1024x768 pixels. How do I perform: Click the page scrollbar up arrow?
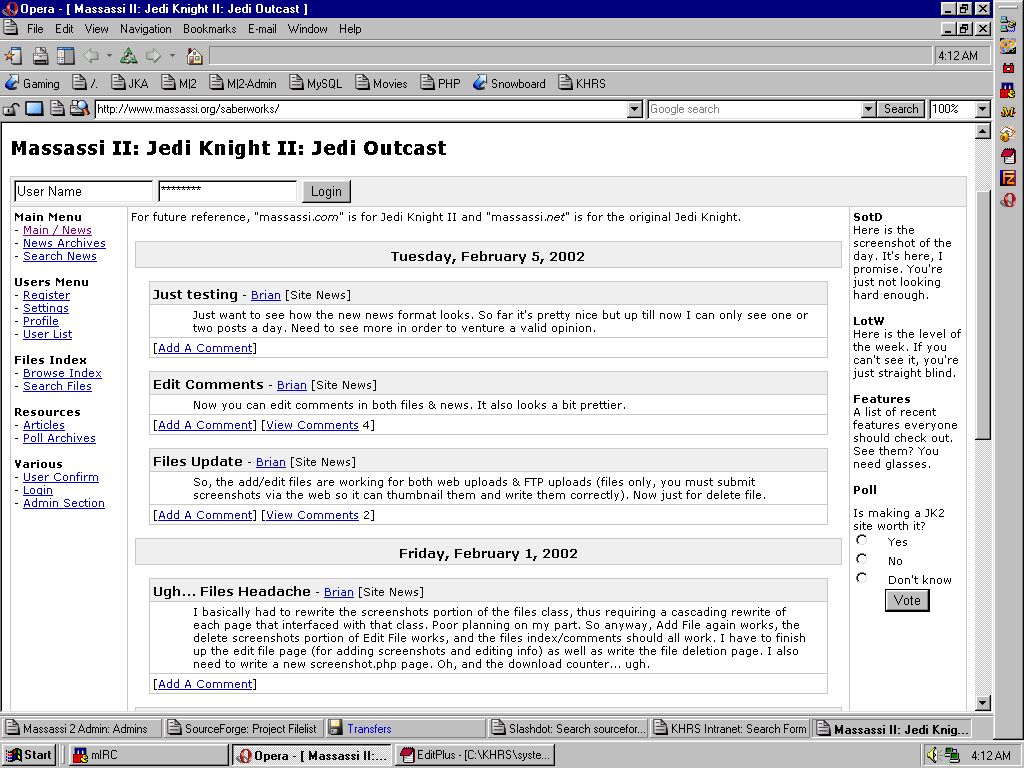point(982,132)
